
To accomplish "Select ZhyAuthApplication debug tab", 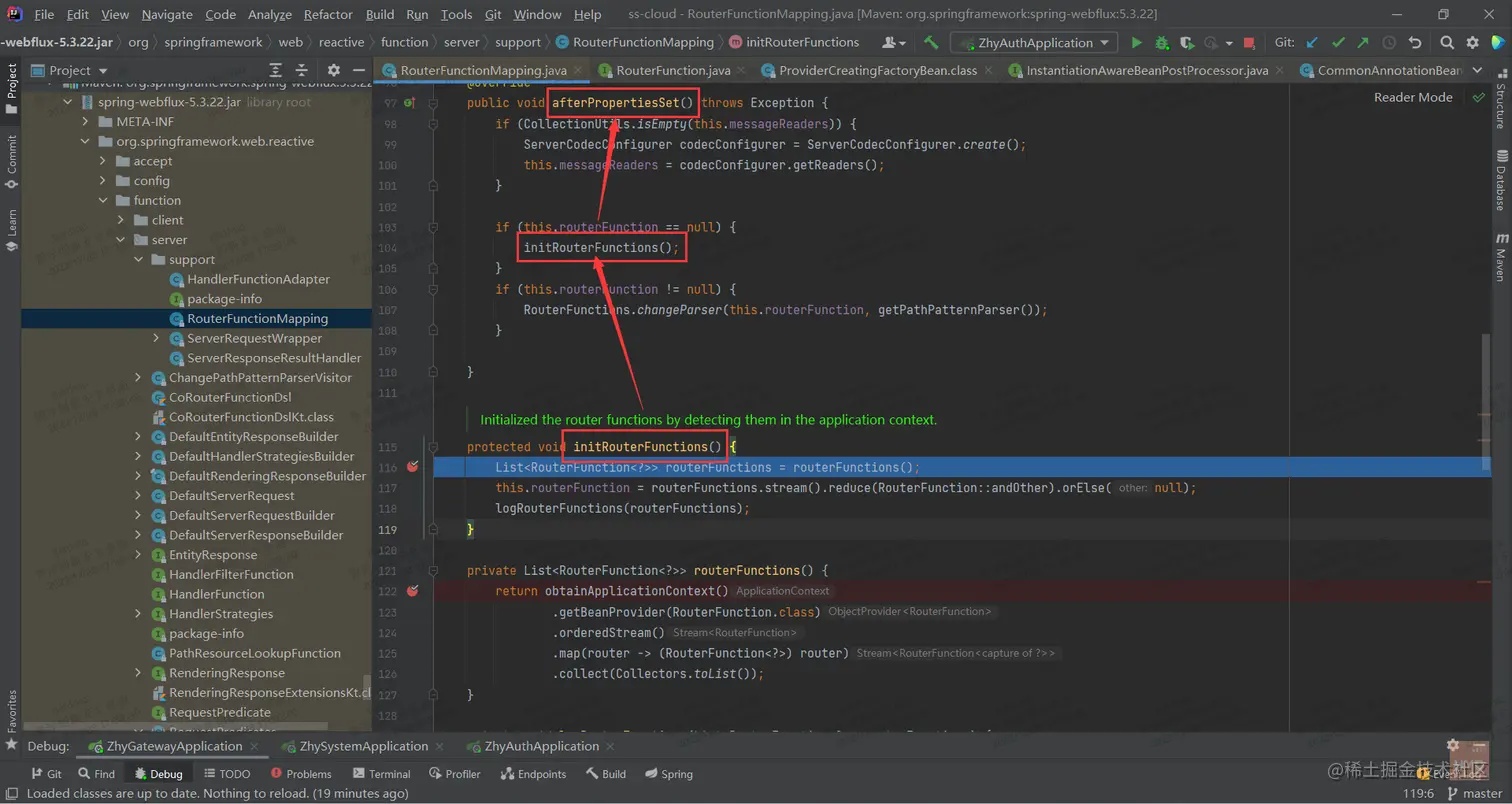I will tap(541, 746).
